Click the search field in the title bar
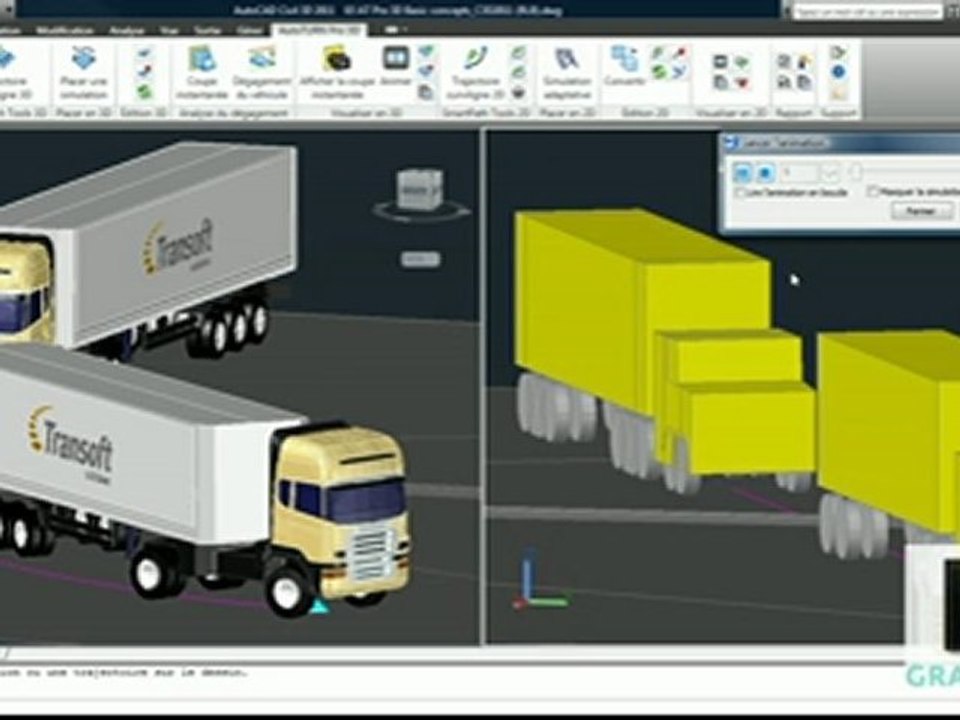Screen dimensions: 960x720 tap(866, 11)
